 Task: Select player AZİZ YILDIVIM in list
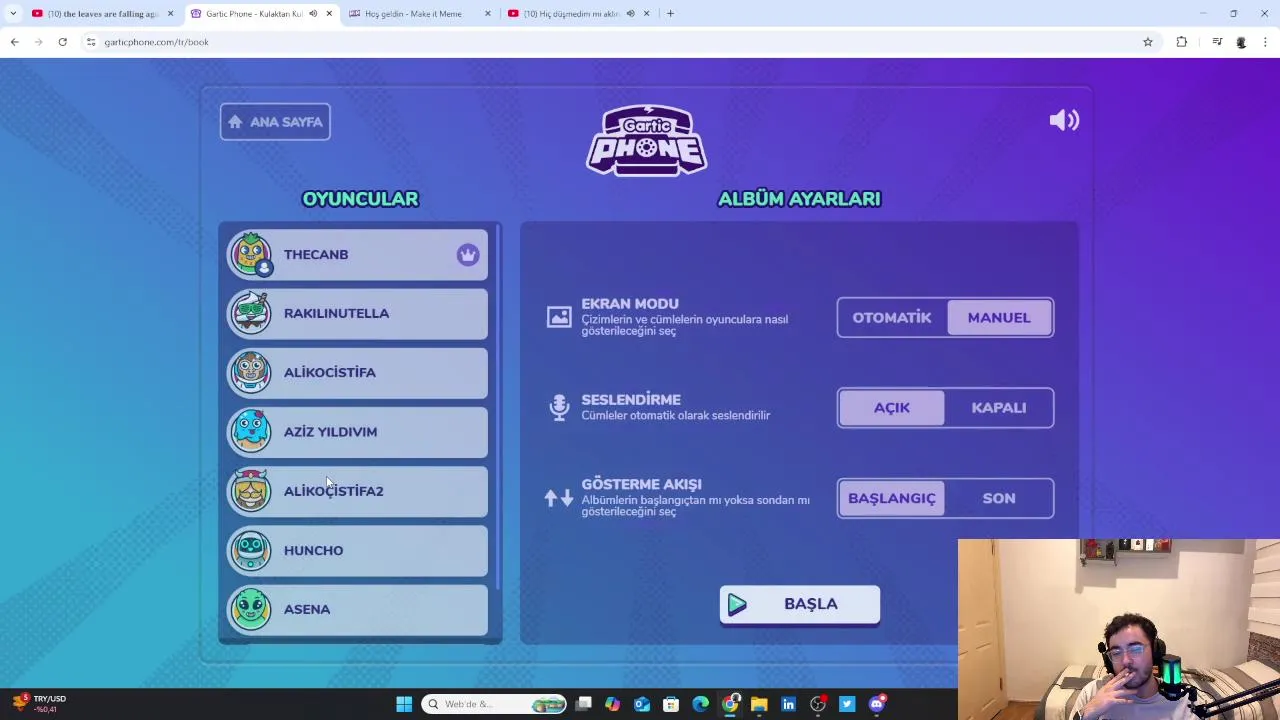coord(357,431)
